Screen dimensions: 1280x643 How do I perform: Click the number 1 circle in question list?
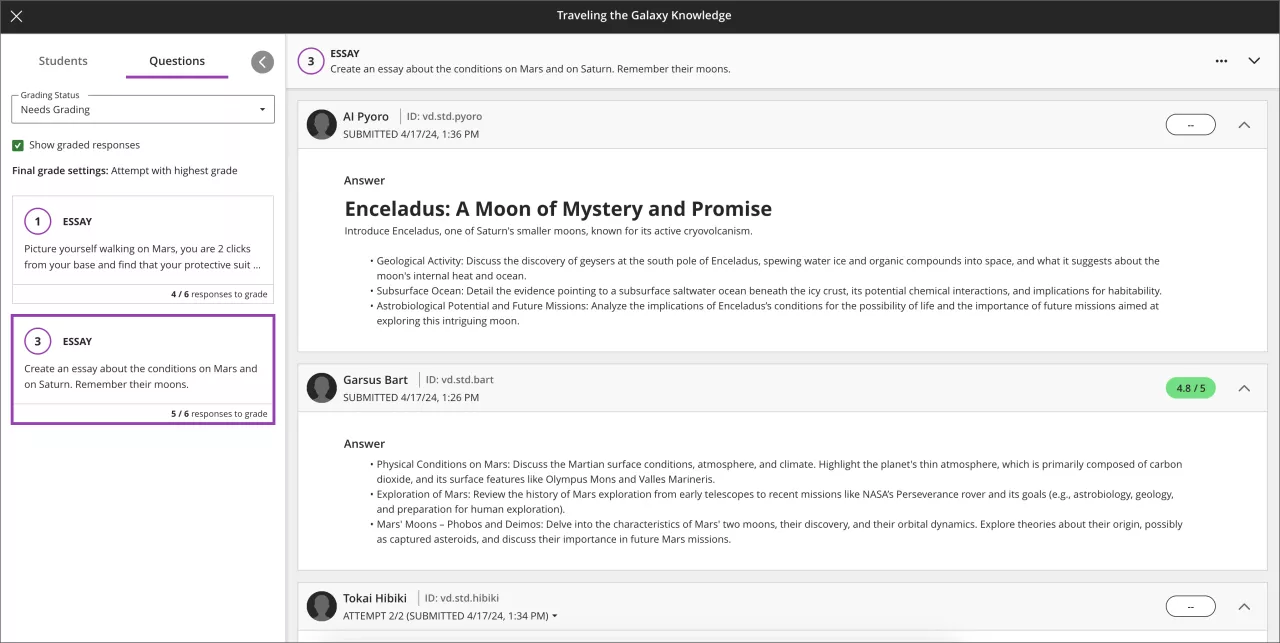38,222
